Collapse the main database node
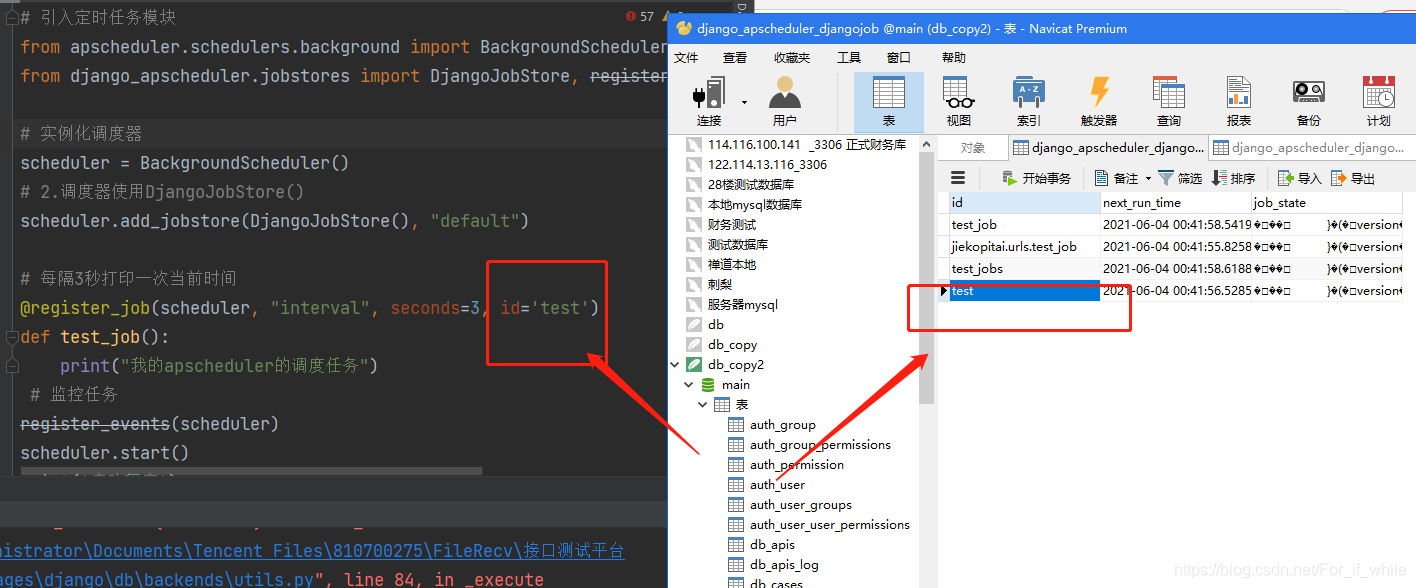 click(x=689, y=385)
